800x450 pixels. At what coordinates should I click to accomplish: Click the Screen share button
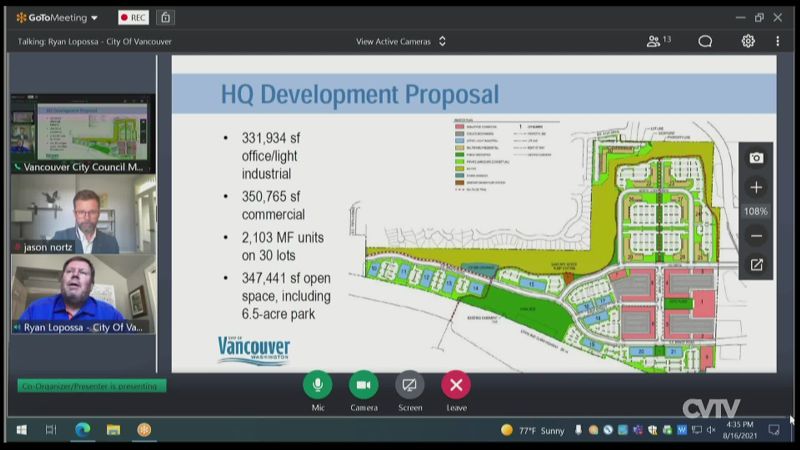pos(410,385)
